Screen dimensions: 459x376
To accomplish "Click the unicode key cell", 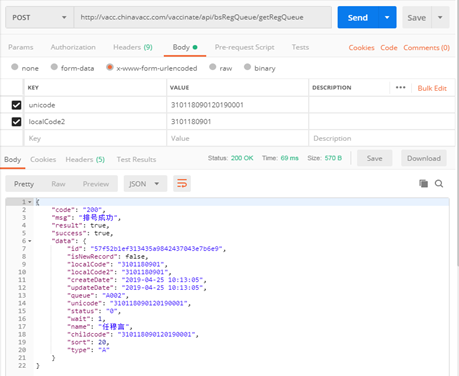I will click(x=95, y=105).
